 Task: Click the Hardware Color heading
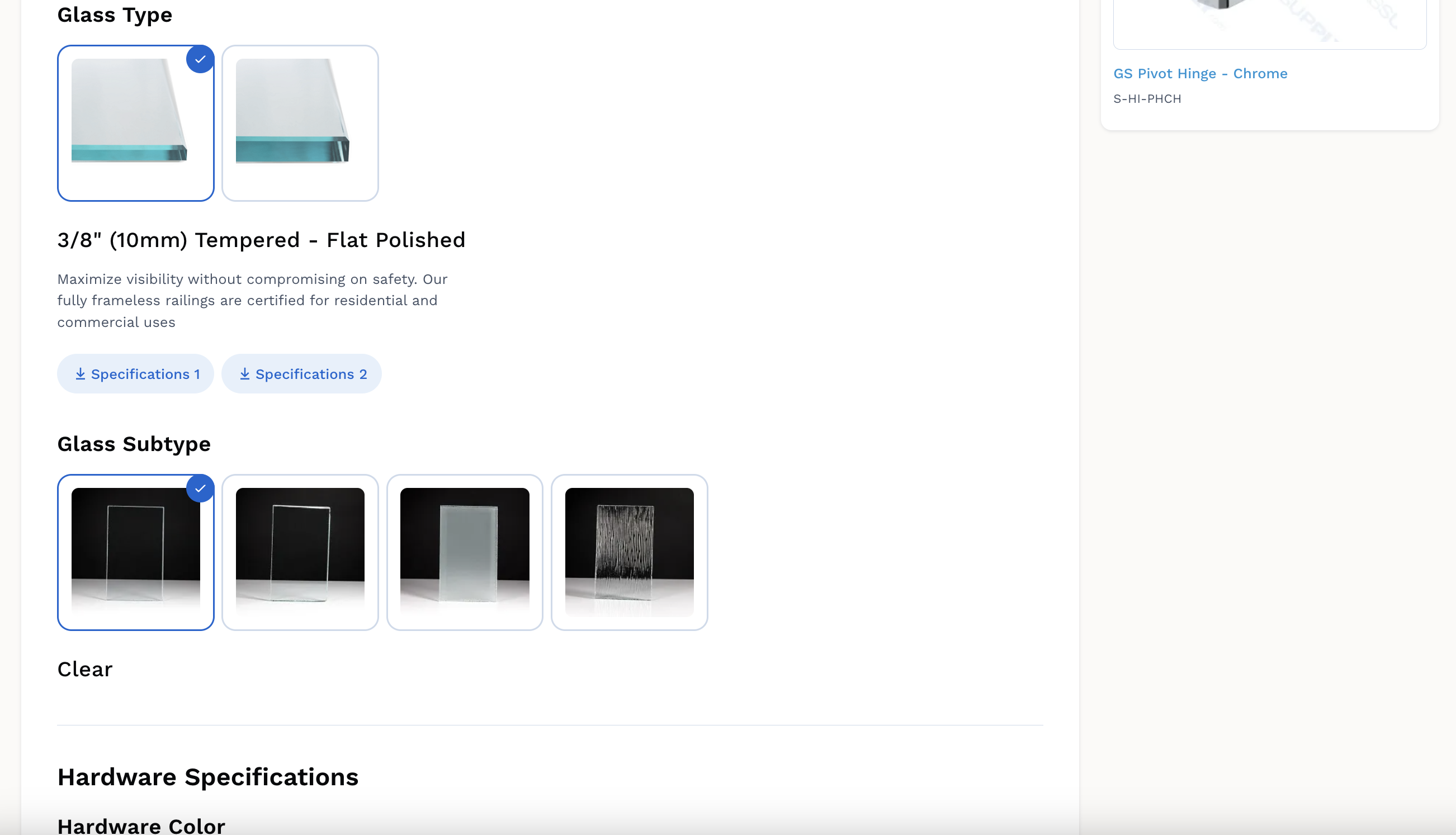[141, 826]
